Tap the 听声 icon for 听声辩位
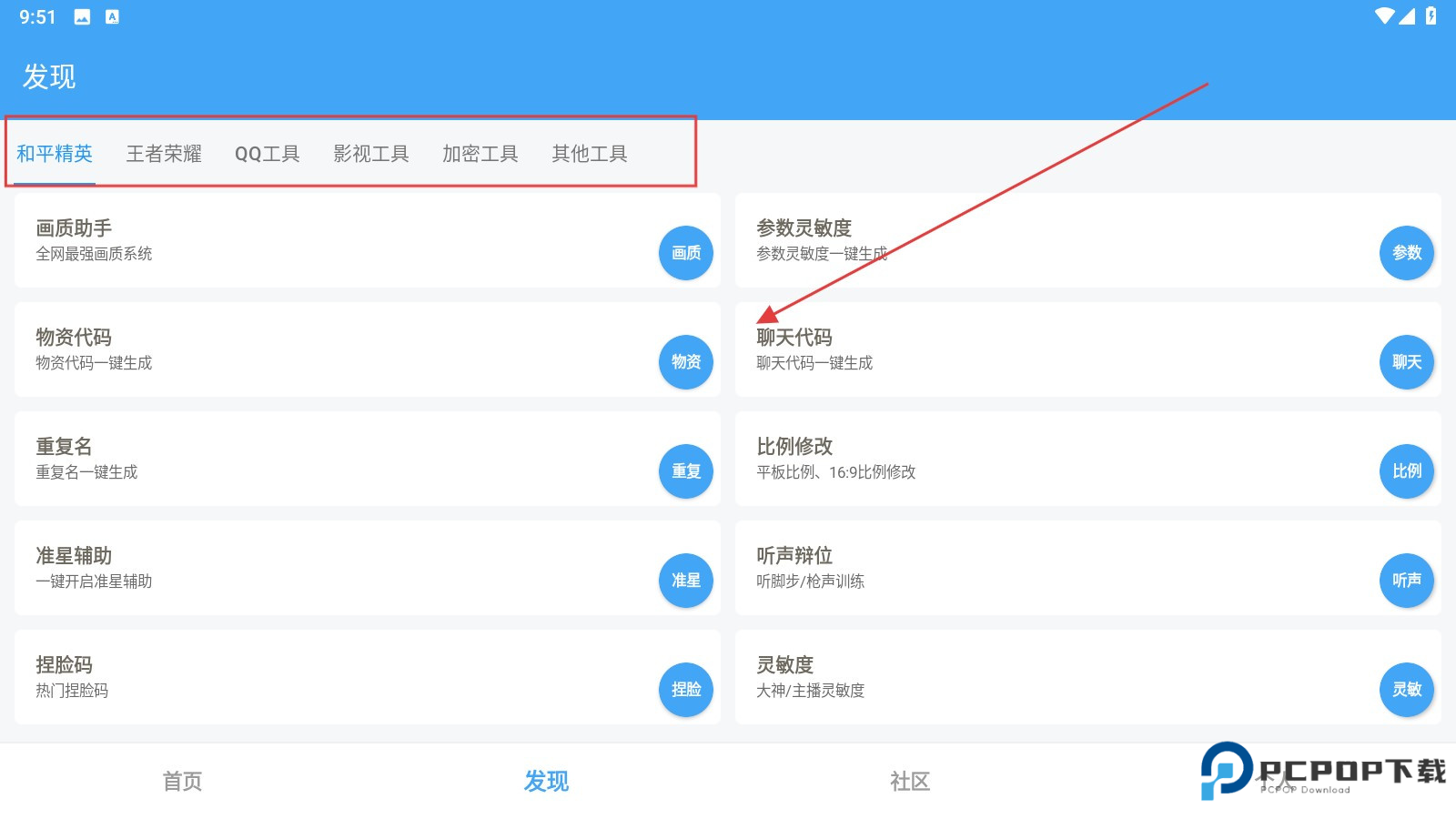This screenshot has width=1456, height=819. (1406, 581)
